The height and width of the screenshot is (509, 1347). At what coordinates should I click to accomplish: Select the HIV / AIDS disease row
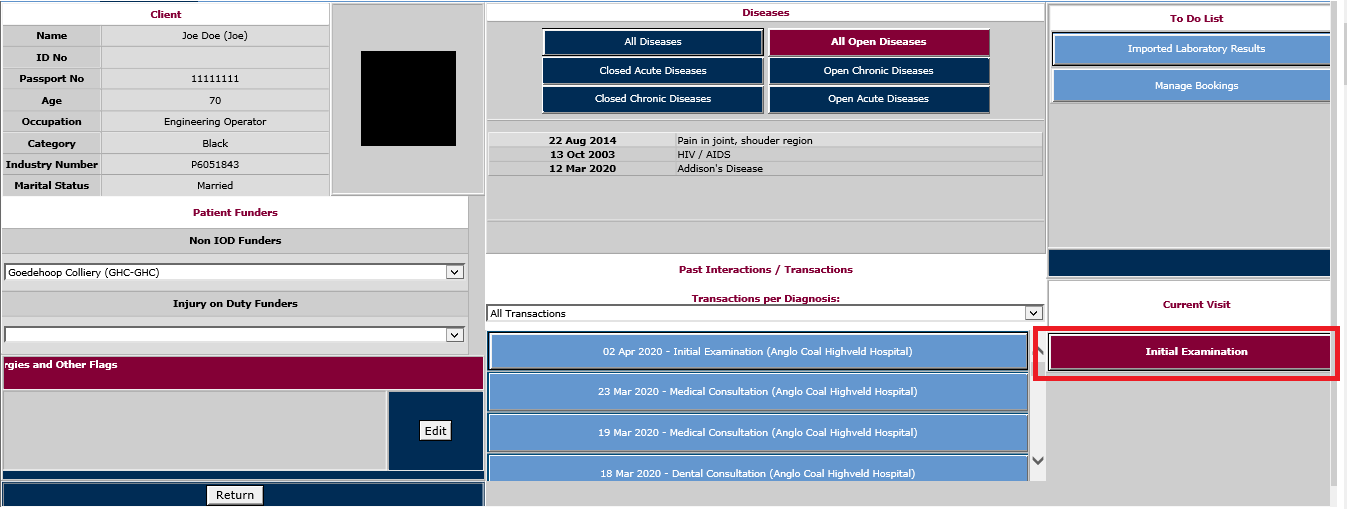click(x=765, y=155)
